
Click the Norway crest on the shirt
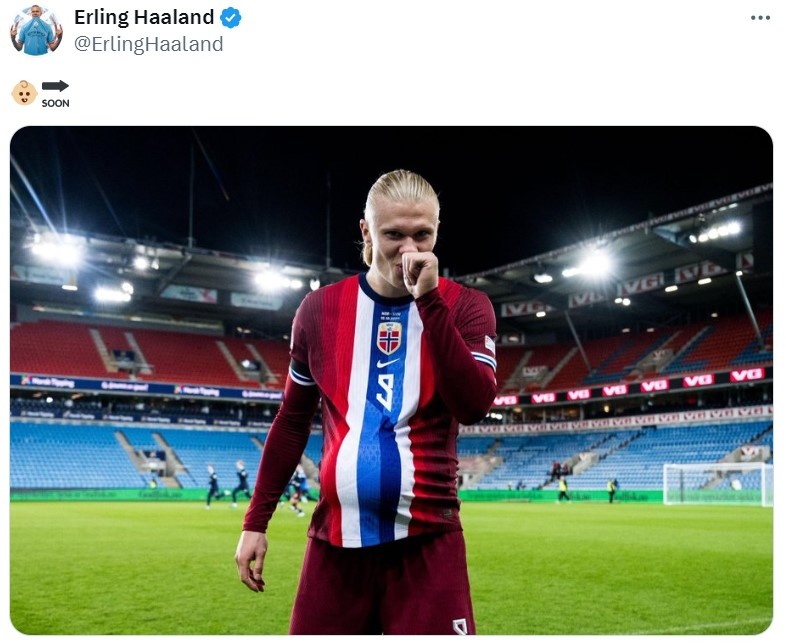[389, 338]
